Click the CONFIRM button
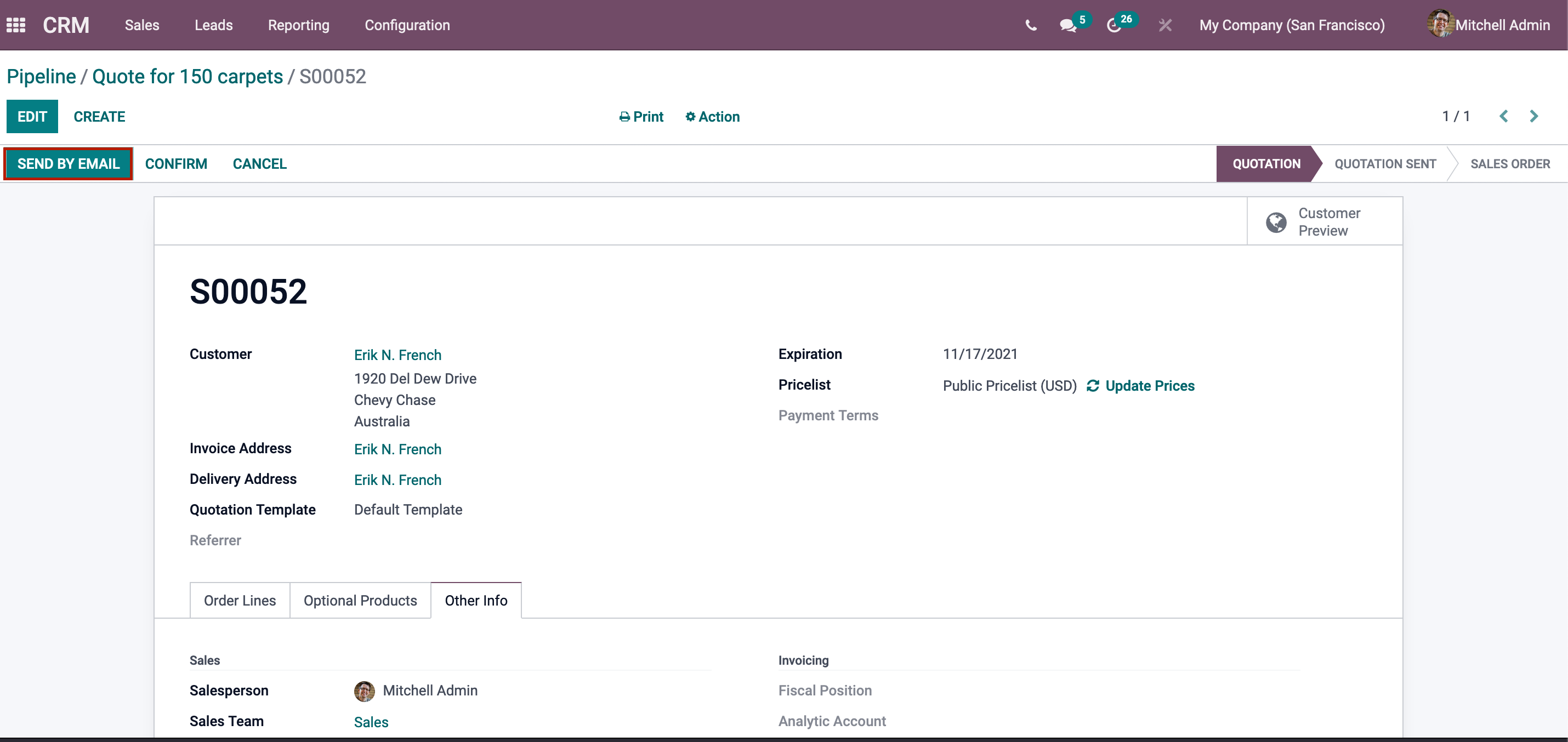This screenshot has height=742, width=1568. tap(176, 164)
